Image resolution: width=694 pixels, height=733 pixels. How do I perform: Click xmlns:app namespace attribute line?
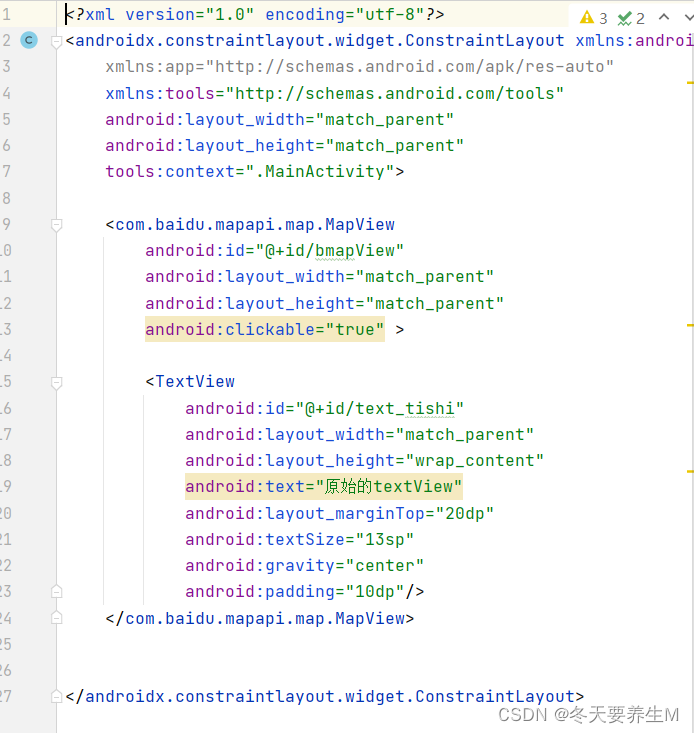(x=359, y=67)
